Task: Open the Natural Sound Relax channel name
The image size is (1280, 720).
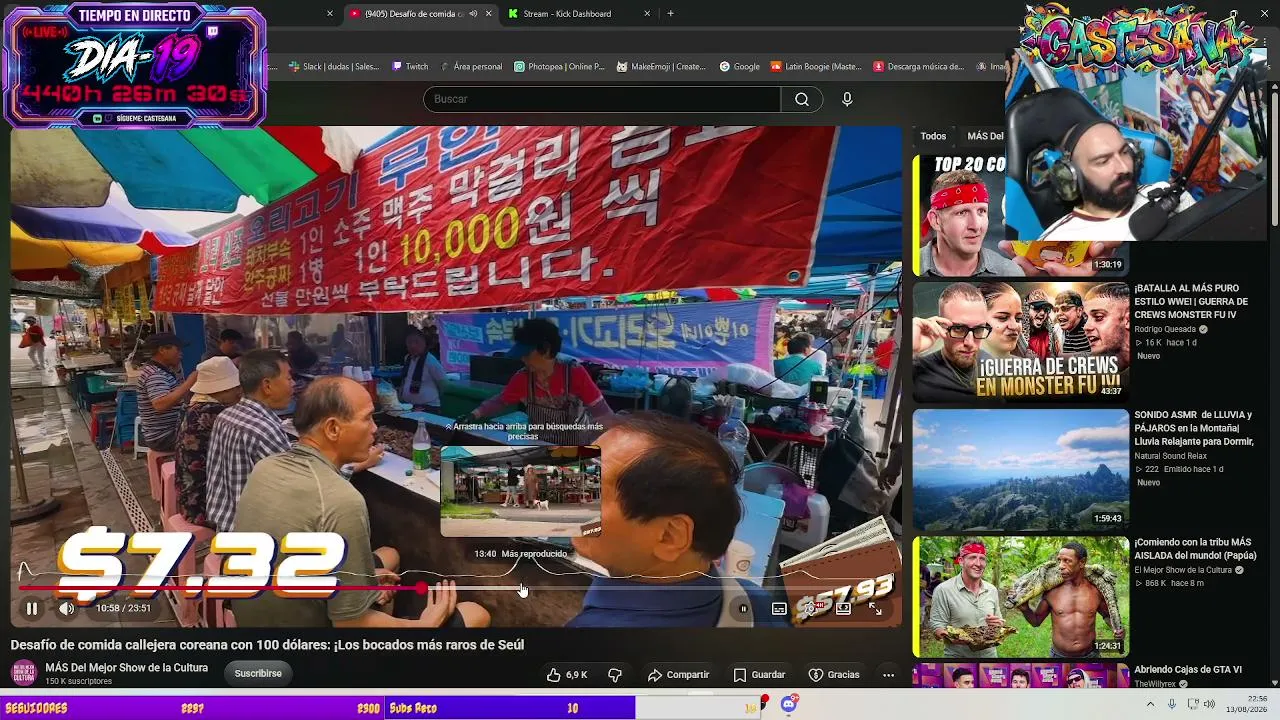Action: [1171, 456]
